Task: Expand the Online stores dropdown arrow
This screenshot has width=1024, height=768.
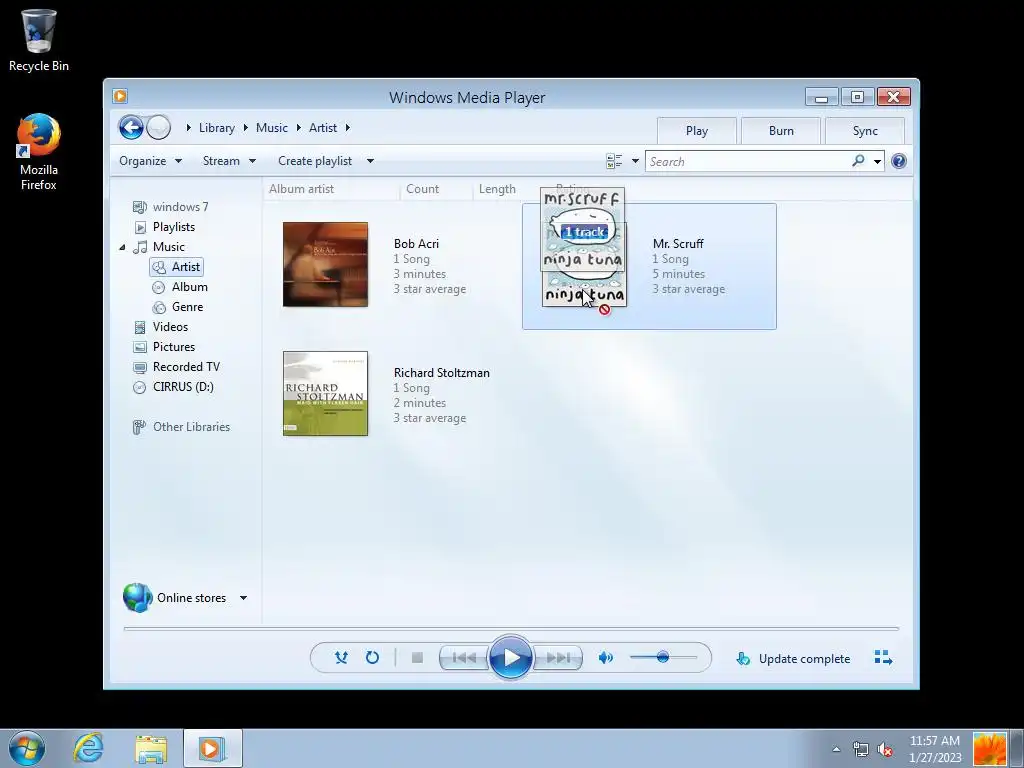Action: [x=243, y=598]
